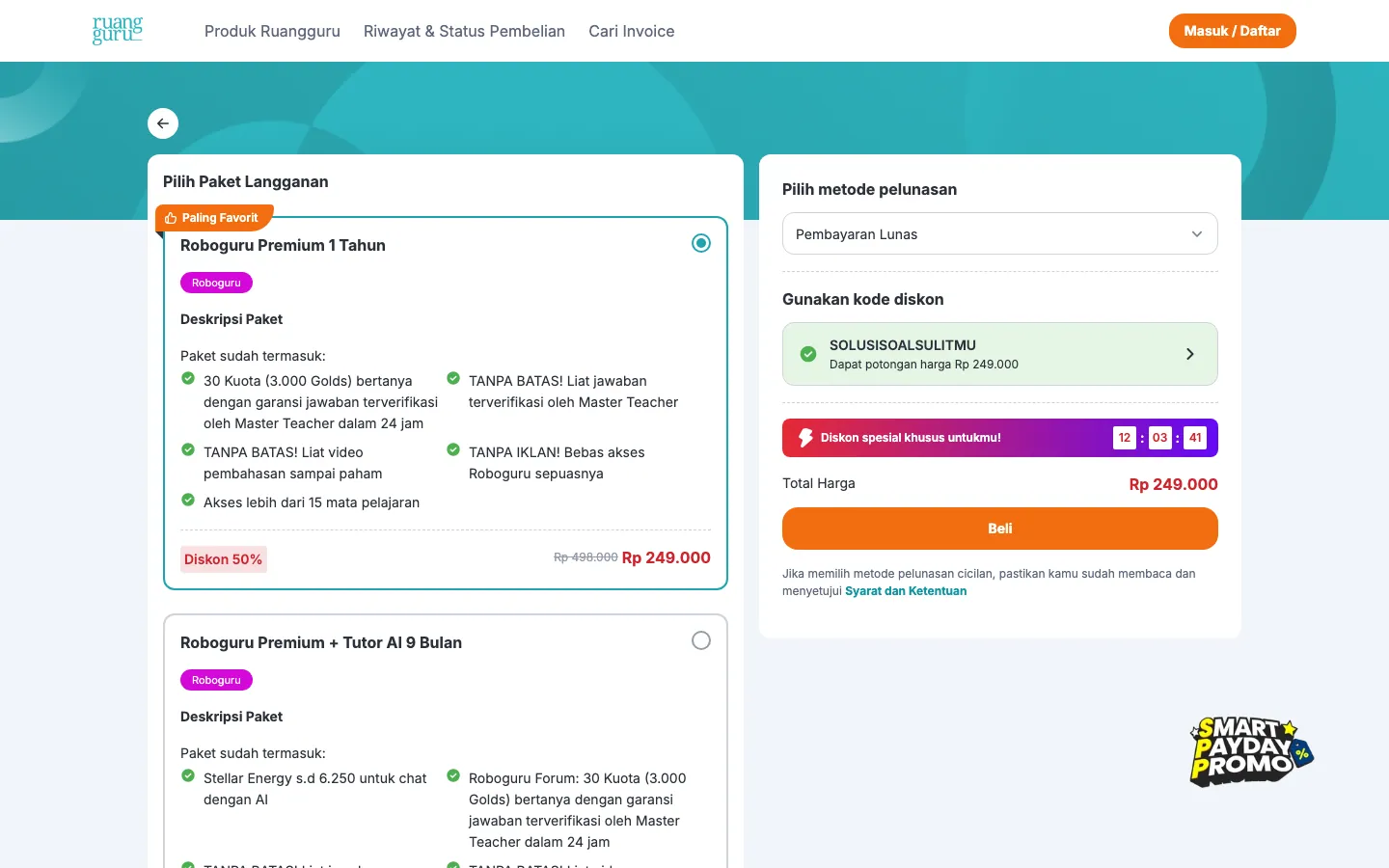Click the 'Pilih Paket Langganan' heading
Image resolution: width=1389 pixels, height=868 pixels.
pos(246,181)
